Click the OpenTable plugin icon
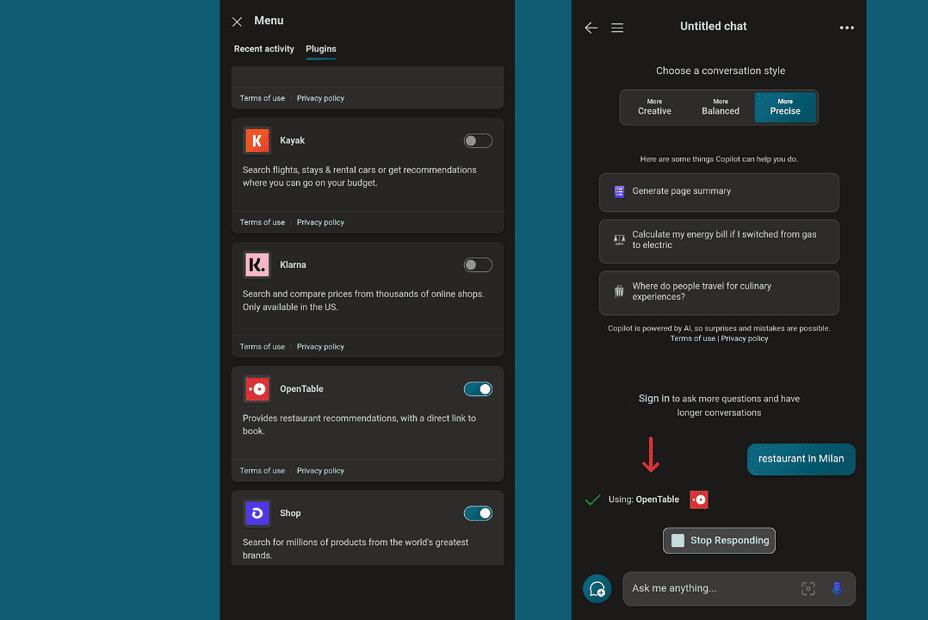Screen dimensions: 928x620 [257, 388]
